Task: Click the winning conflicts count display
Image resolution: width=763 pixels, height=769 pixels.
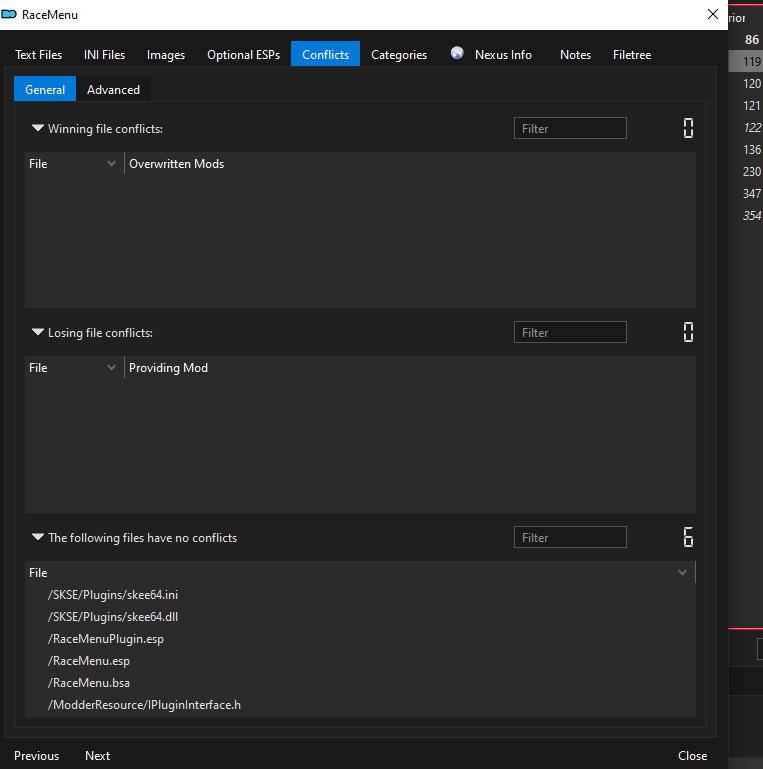Action: (688, 128)
